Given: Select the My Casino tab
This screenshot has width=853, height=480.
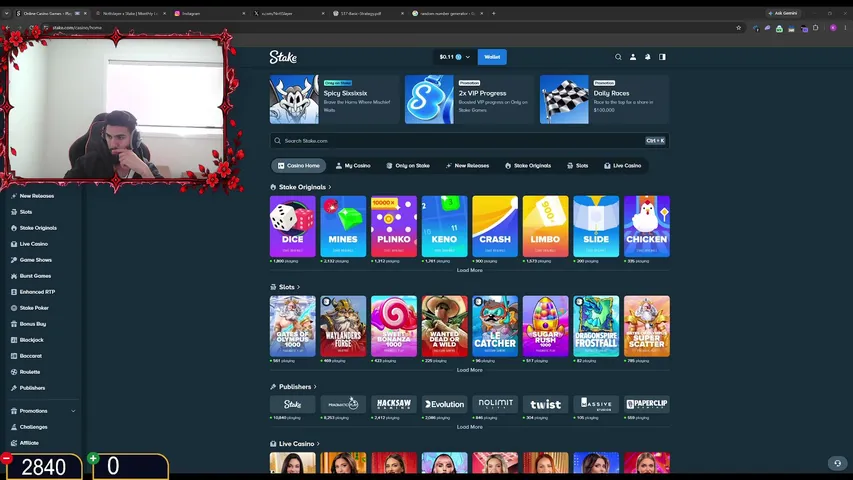Looking at the screenshot, I should click(x=353, y=165).
